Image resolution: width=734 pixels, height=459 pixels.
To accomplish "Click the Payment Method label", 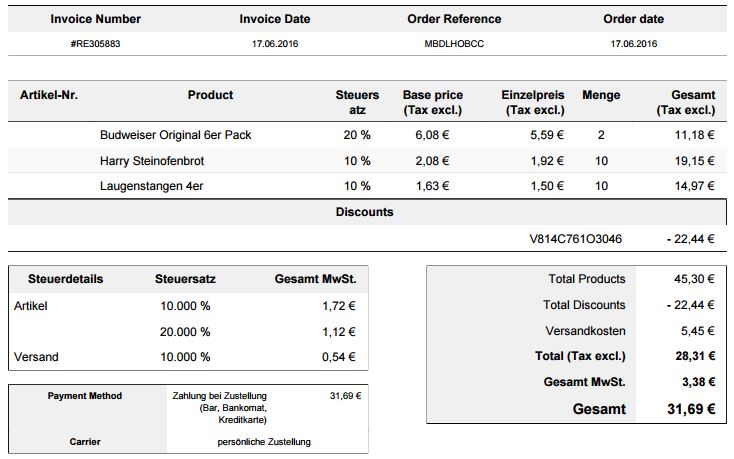I will tap(85, 396).
